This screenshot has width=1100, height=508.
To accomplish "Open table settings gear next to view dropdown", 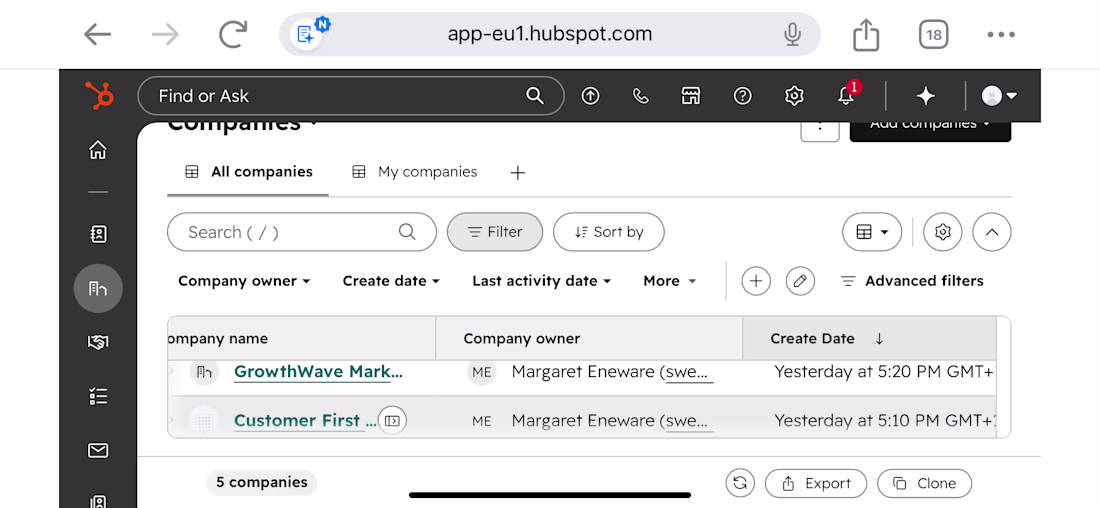I will (x=943, y=232).
